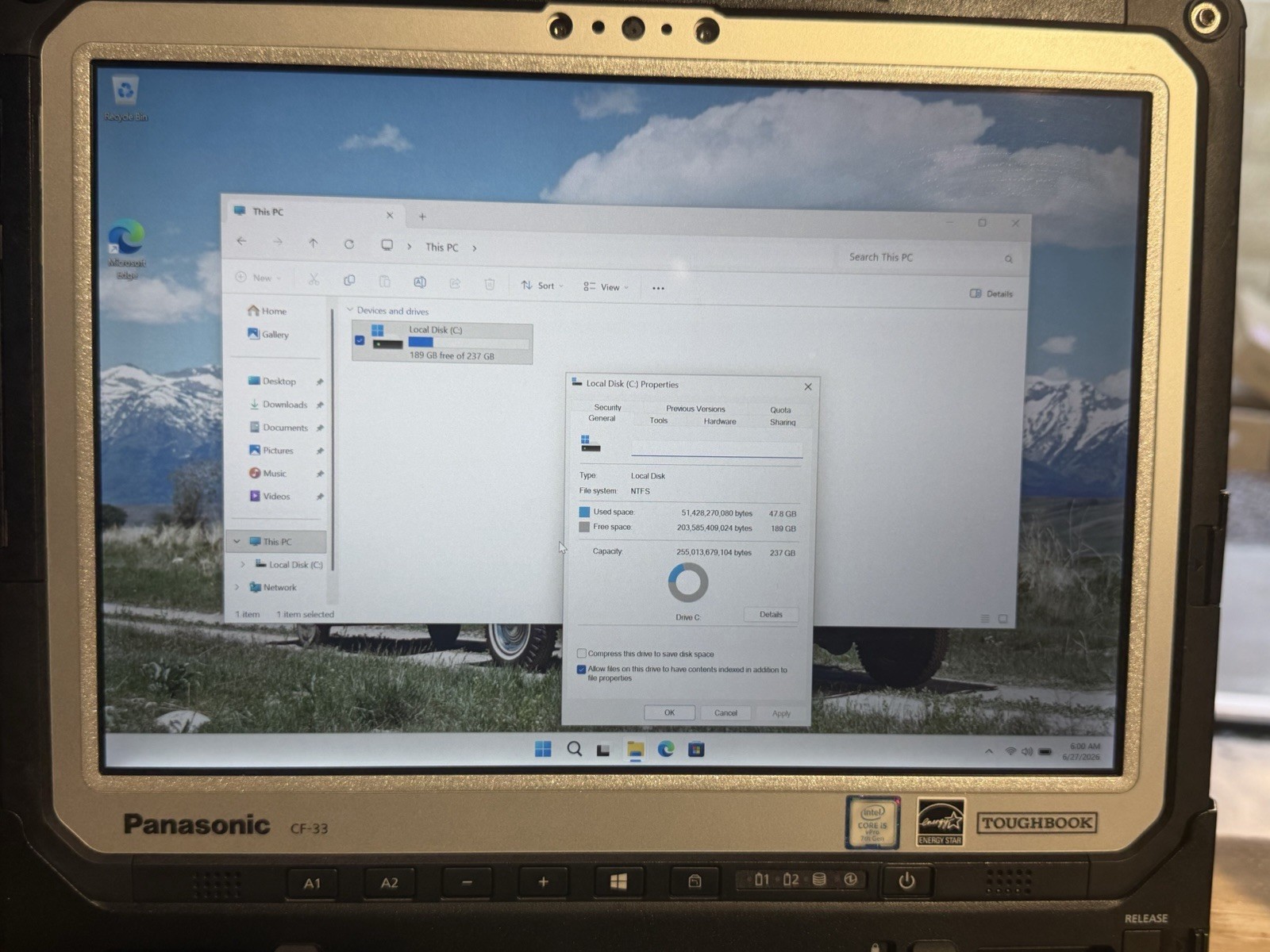
Task: Show hidden tray icons chevron
Action: pos(989,750)
